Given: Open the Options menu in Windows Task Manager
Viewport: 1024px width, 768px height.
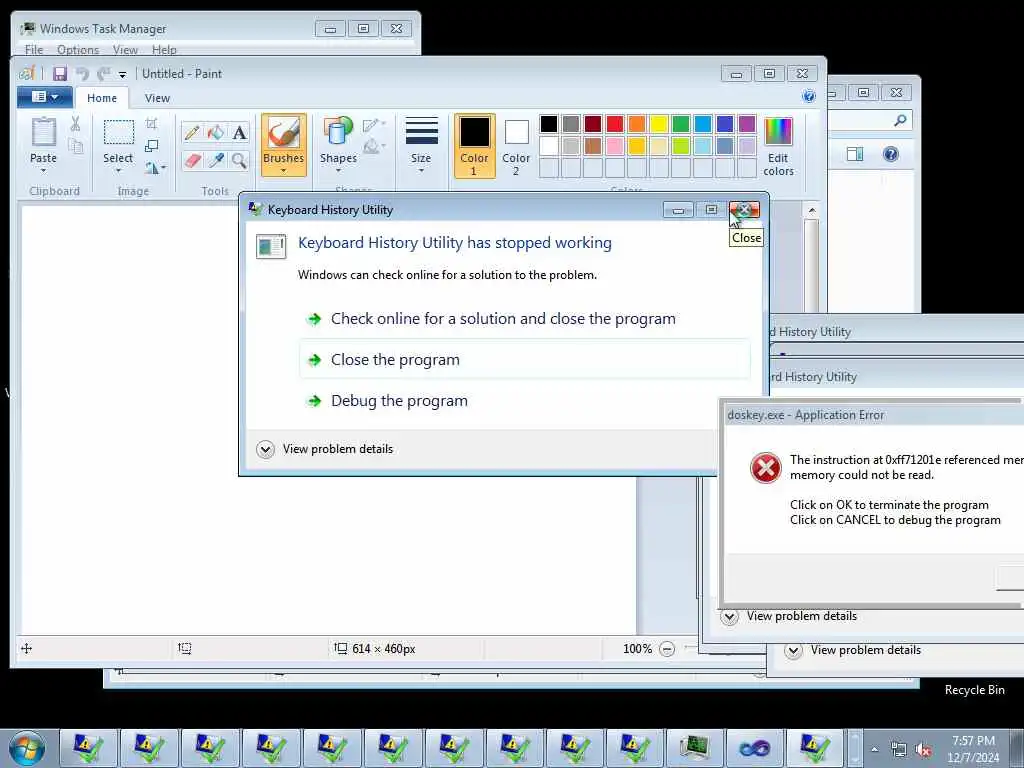Looking at the screenshot, I should click(x=78, y=50).
